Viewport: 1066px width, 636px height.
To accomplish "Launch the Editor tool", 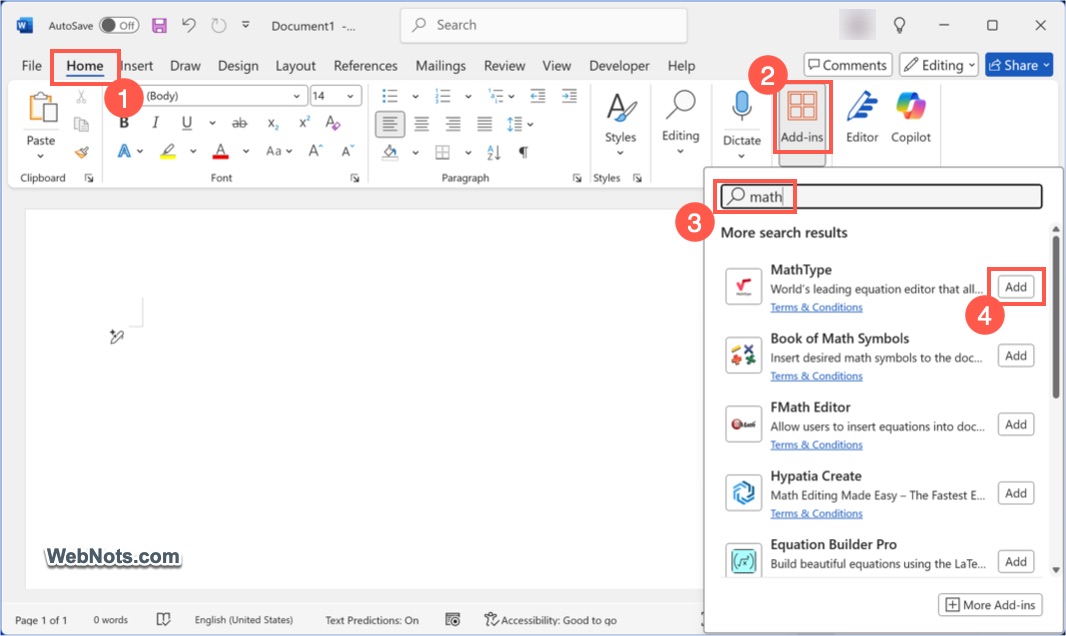I will pyautogui.click(x=862, y=117).
